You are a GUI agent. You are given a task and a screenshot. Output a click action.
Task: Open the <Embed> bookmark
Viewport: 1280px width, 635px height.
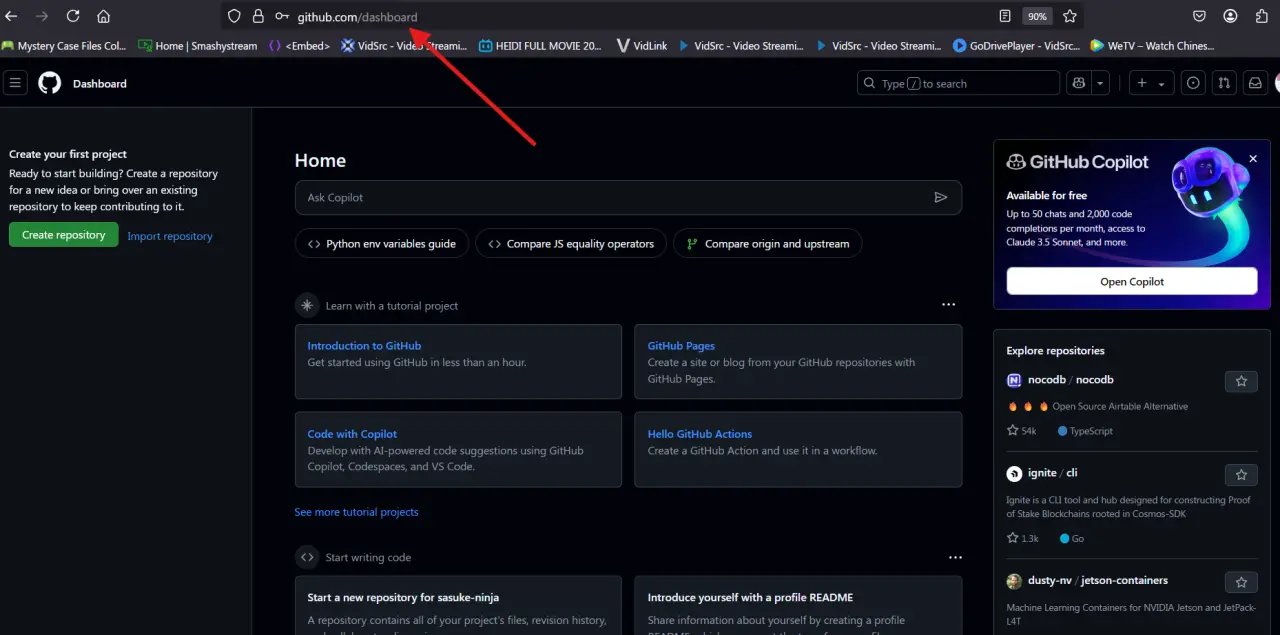click(299, 45)
